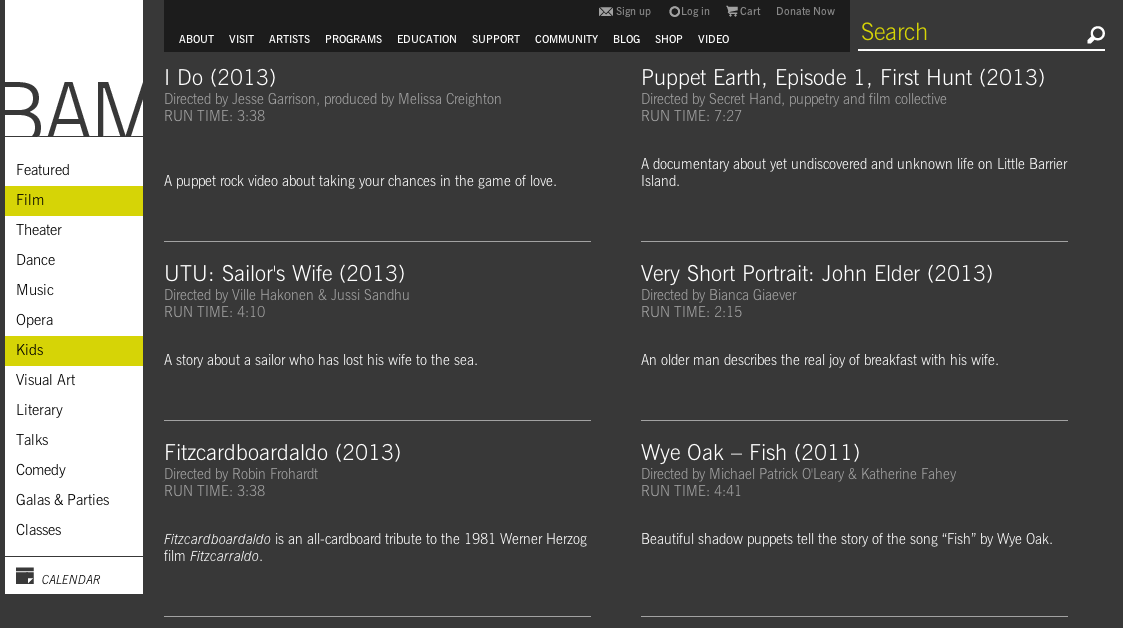The height and width of the screenshot is (628, 1123).
Task: Click into the Search text field
Action: point(965,33)
